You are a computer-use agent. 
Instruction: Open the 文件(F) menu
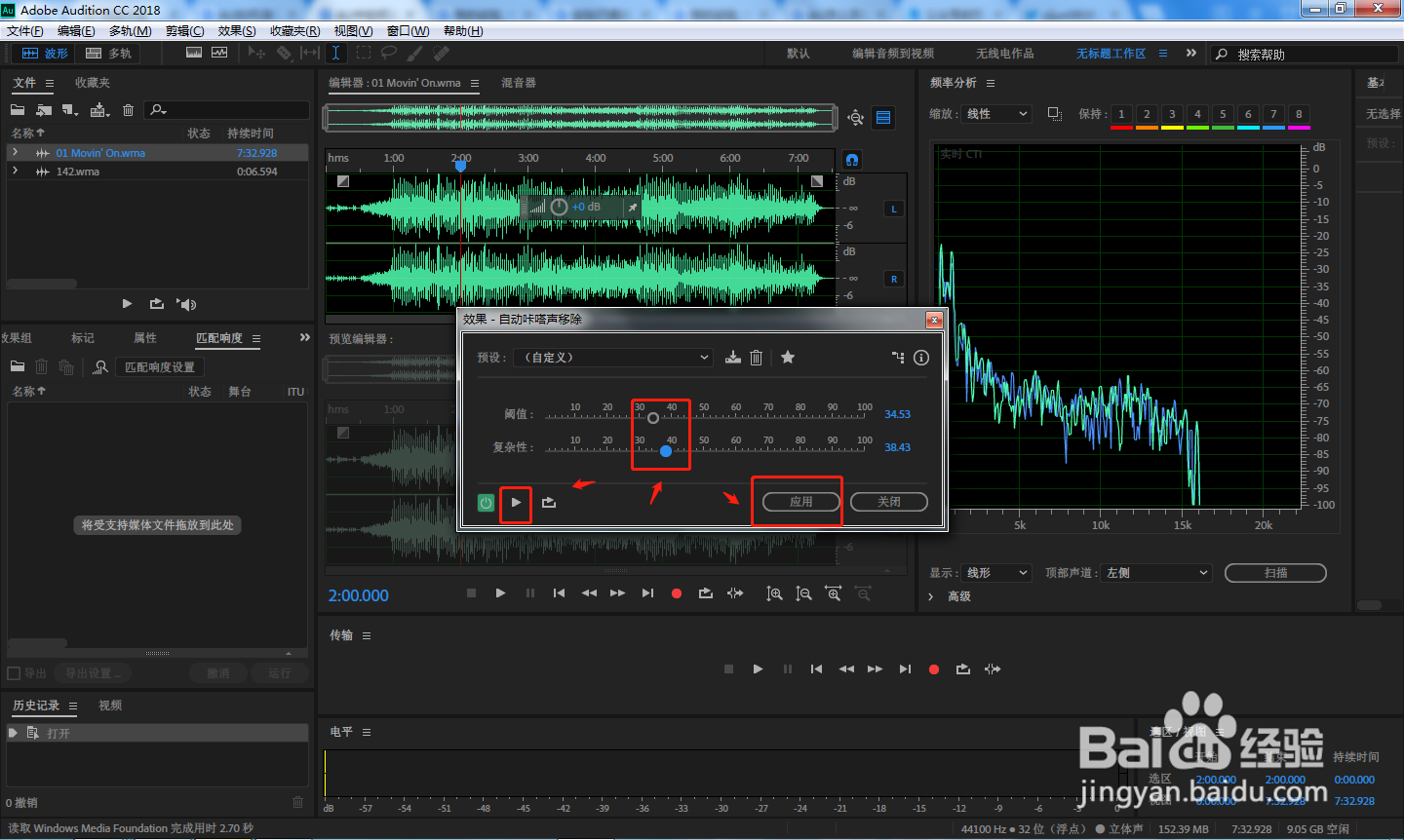24,31
